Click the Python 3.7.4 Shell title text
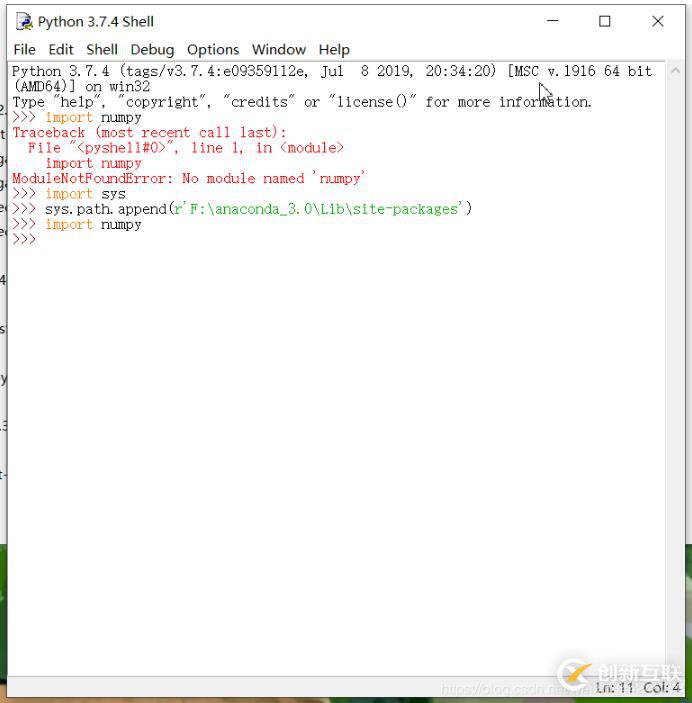This screenshot has height=703, width=692. click(x=96, y=22)
